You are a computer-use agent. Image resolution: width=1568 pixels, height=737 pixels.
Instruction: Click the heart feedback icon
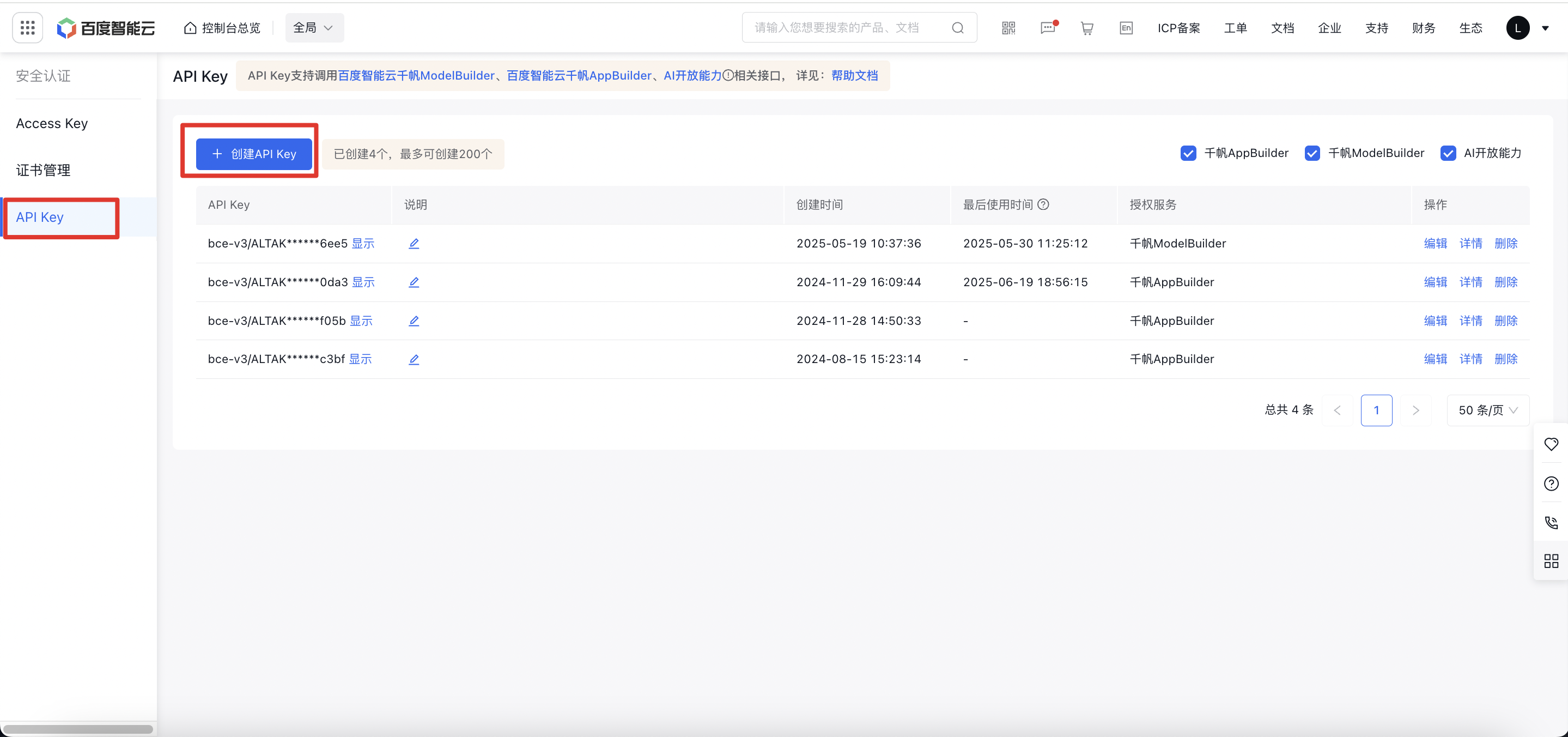click(x=1551, y=445)
